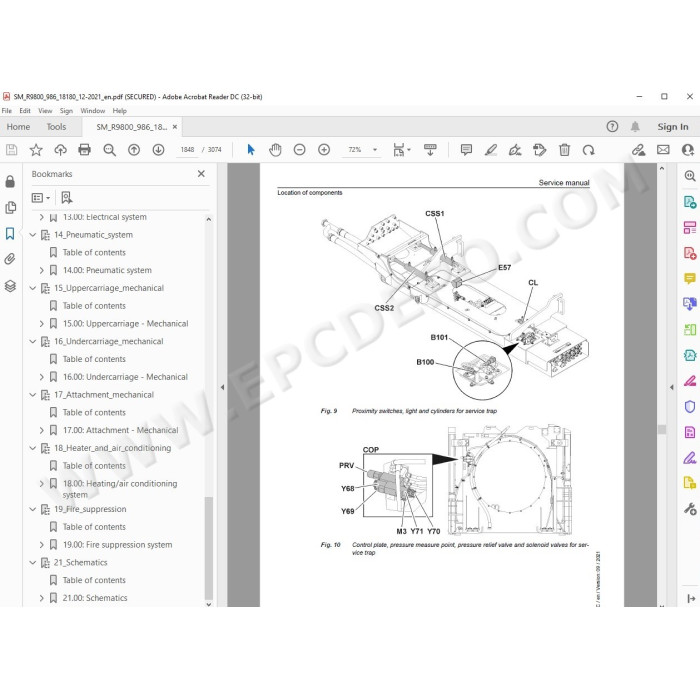Open the Help question mark icon
Screen dimensions: 700x700
coord(612,127)
